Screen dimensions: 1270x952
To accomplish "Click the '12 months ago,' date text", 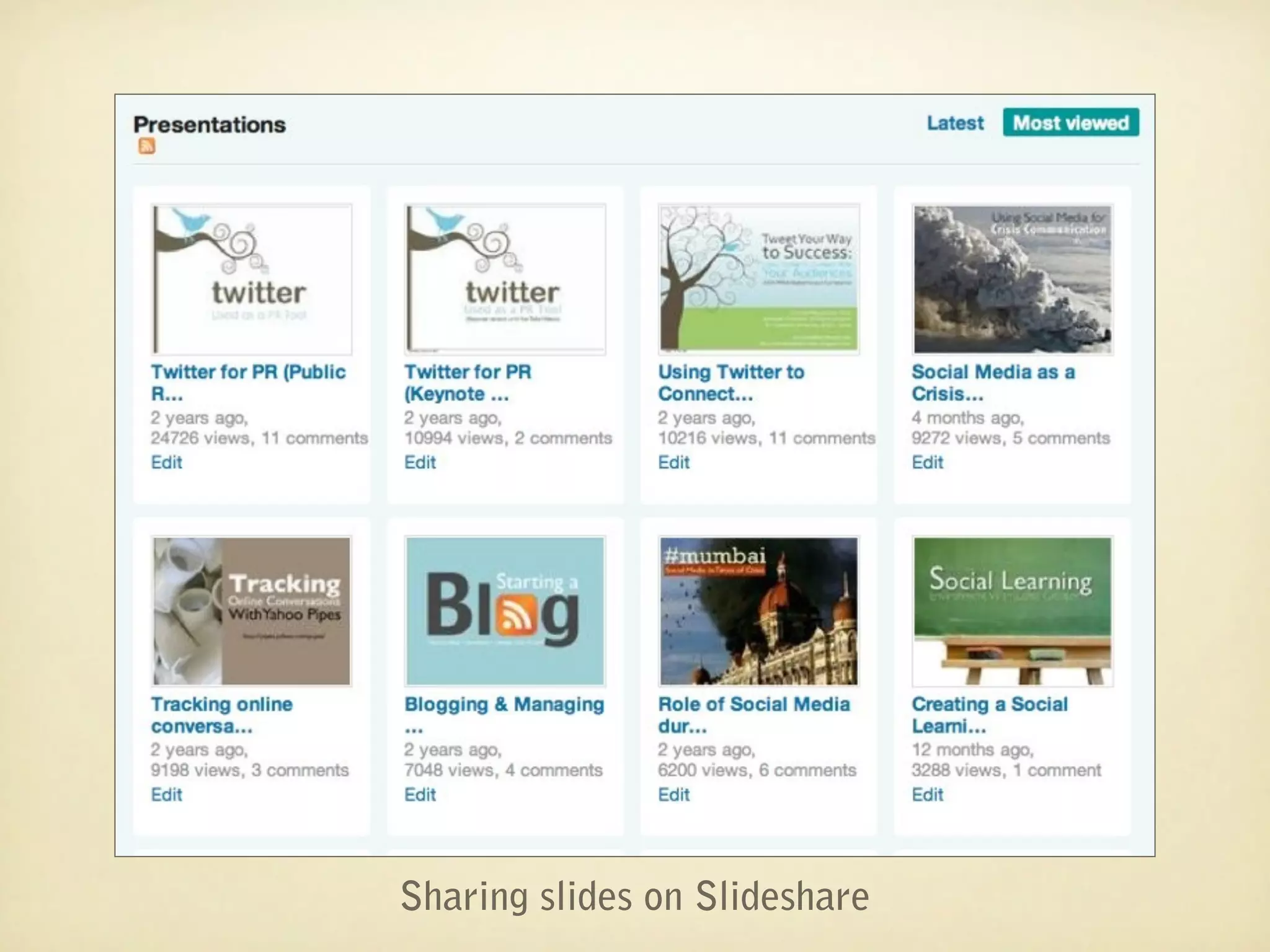I will pyautogui.click(x=972, y=750).
